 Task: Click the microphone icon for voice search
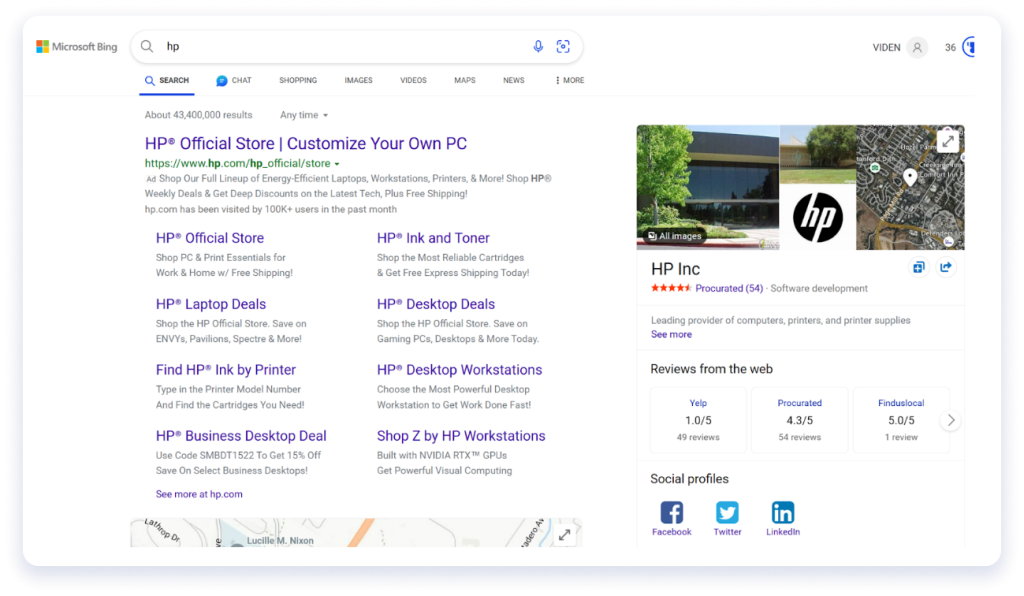[x=538, y=46]
